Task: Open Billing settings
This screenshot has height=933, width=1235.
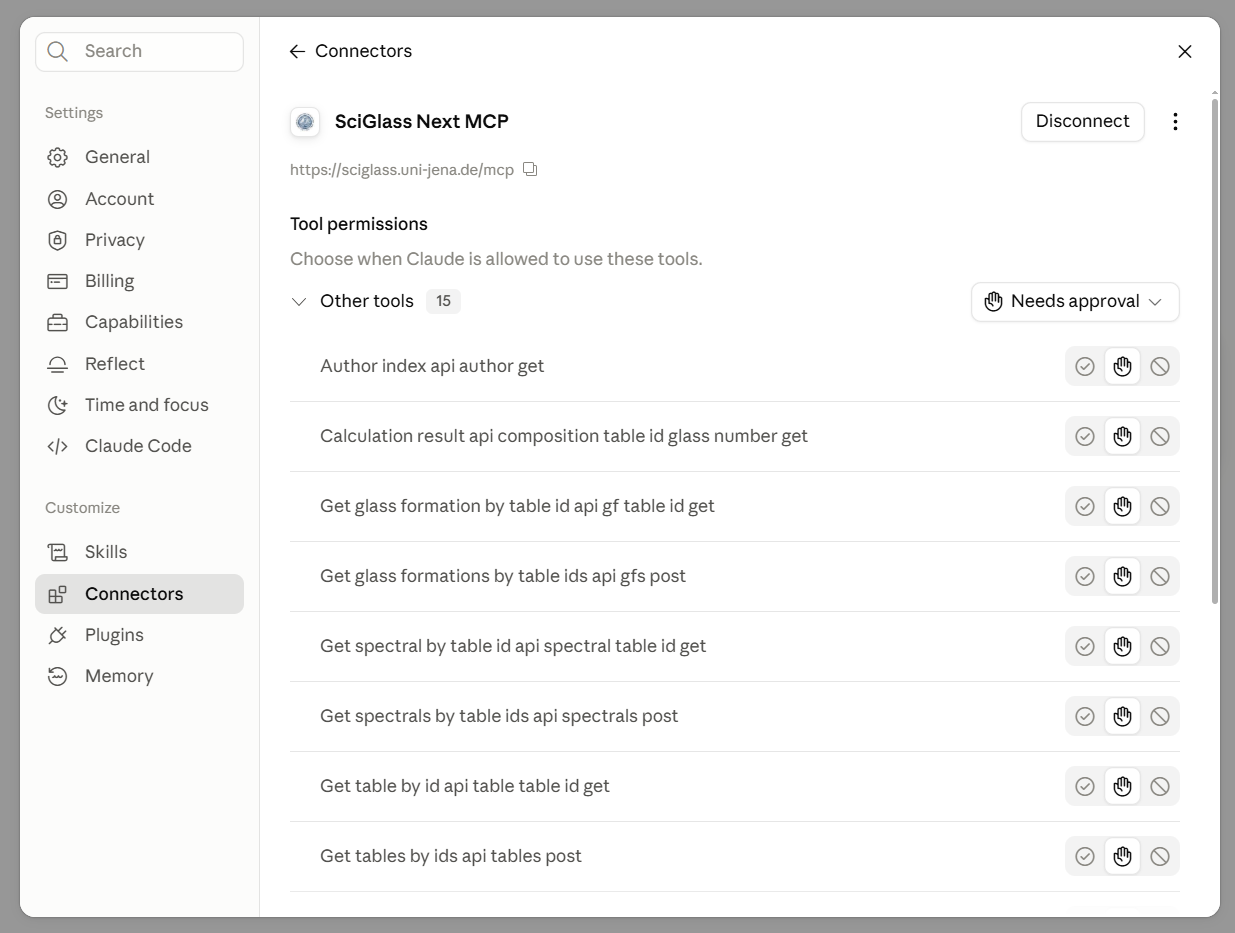Action: pos(139,281)
